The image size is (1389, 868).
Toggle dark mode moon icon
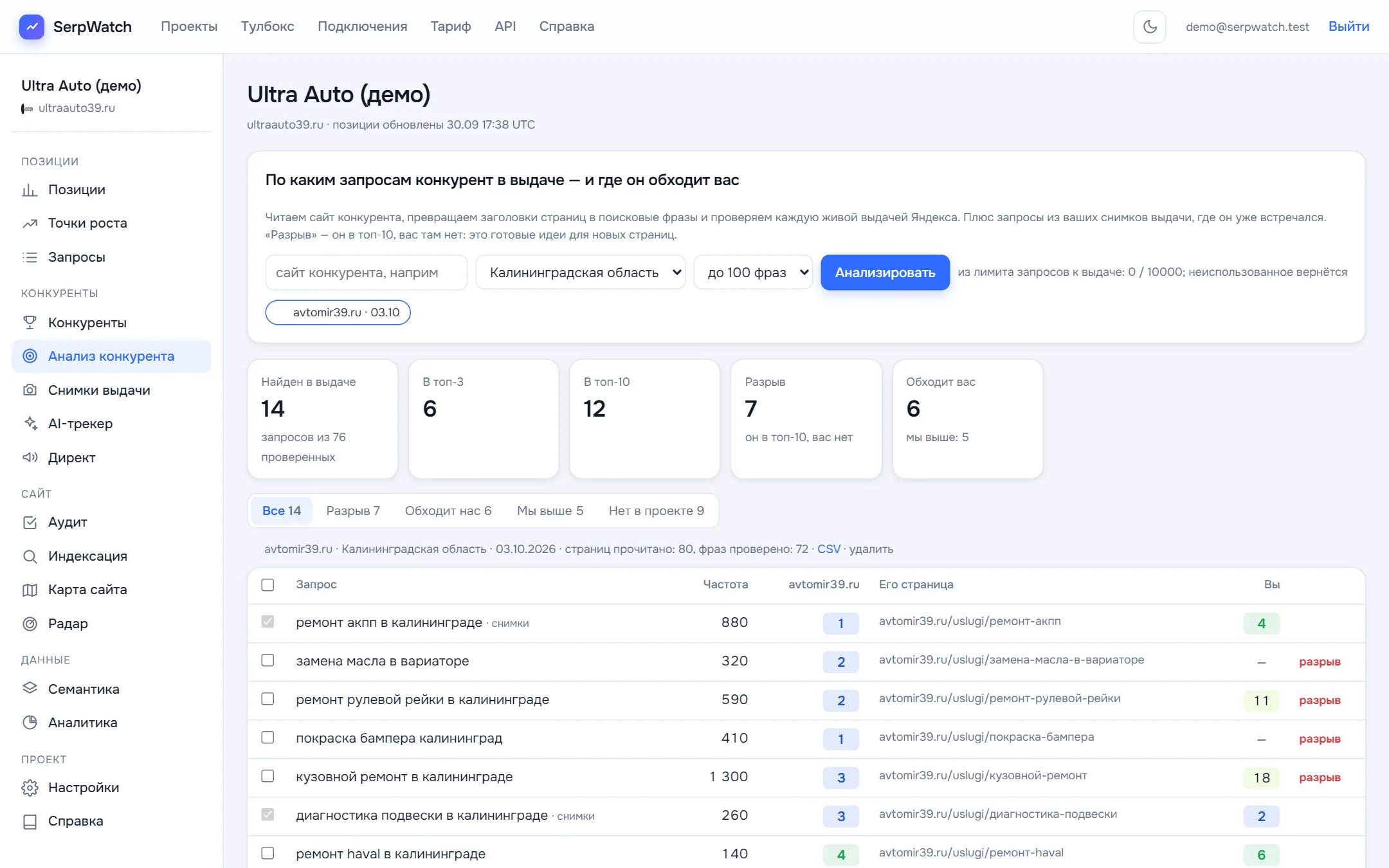[x=1150, y=26]
